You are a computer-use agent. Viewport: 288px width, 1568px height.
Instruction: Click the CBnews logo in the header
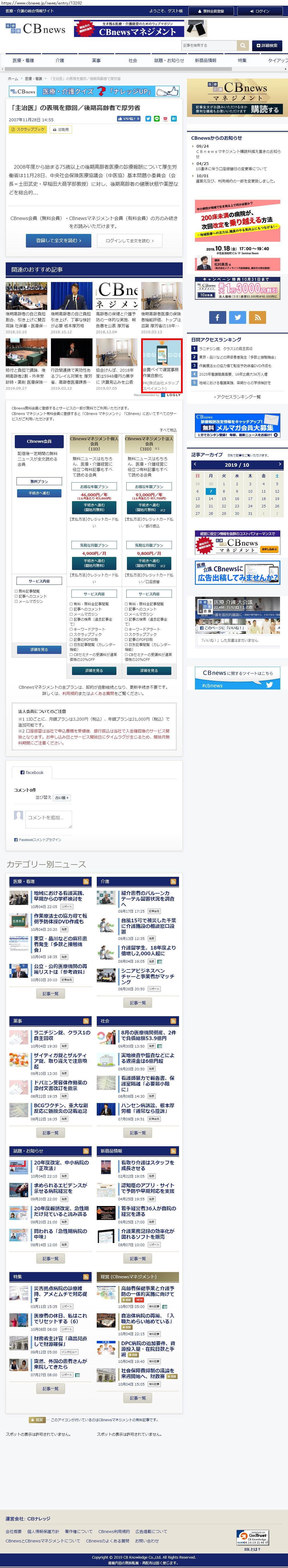pos(36,29)
